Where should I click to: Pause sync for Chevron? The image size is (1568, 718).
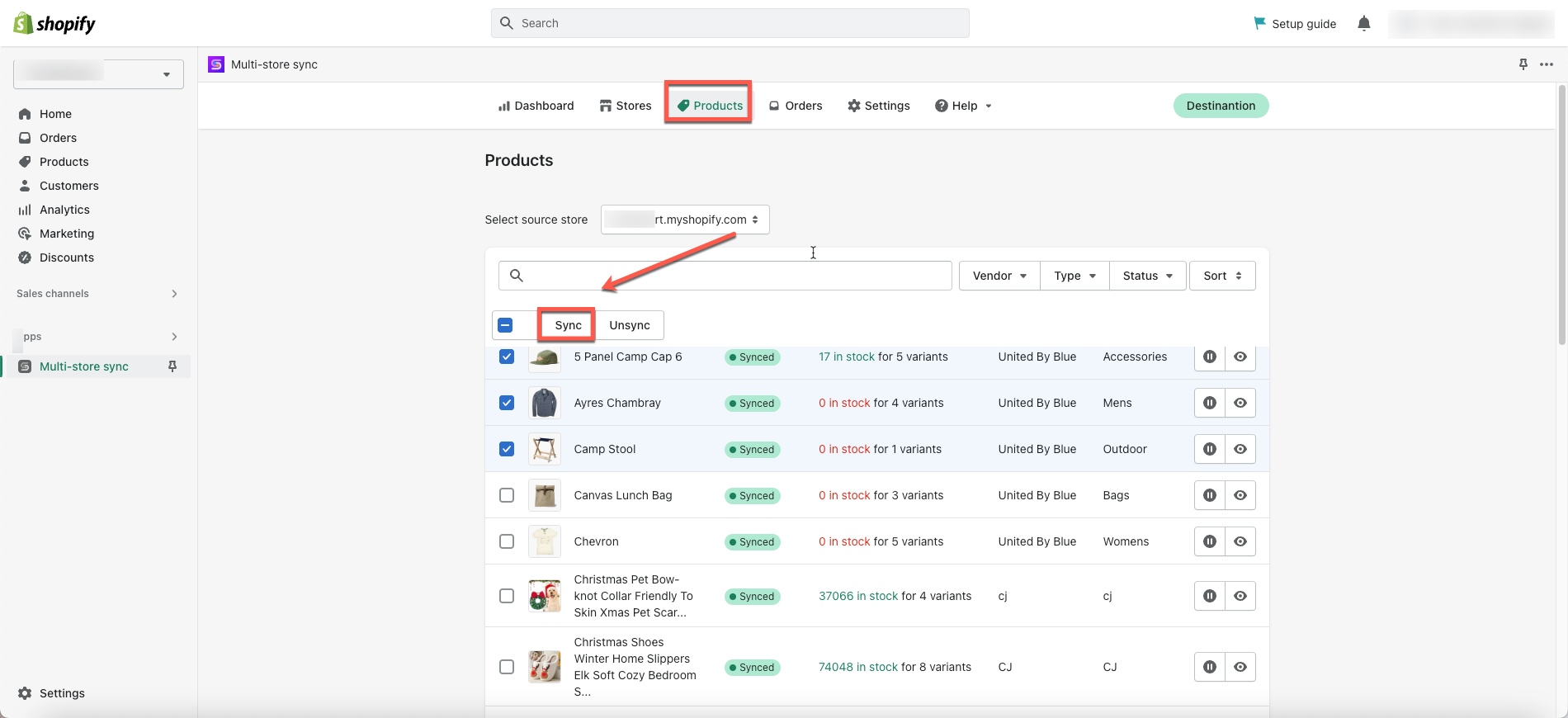pos(1210,541)
